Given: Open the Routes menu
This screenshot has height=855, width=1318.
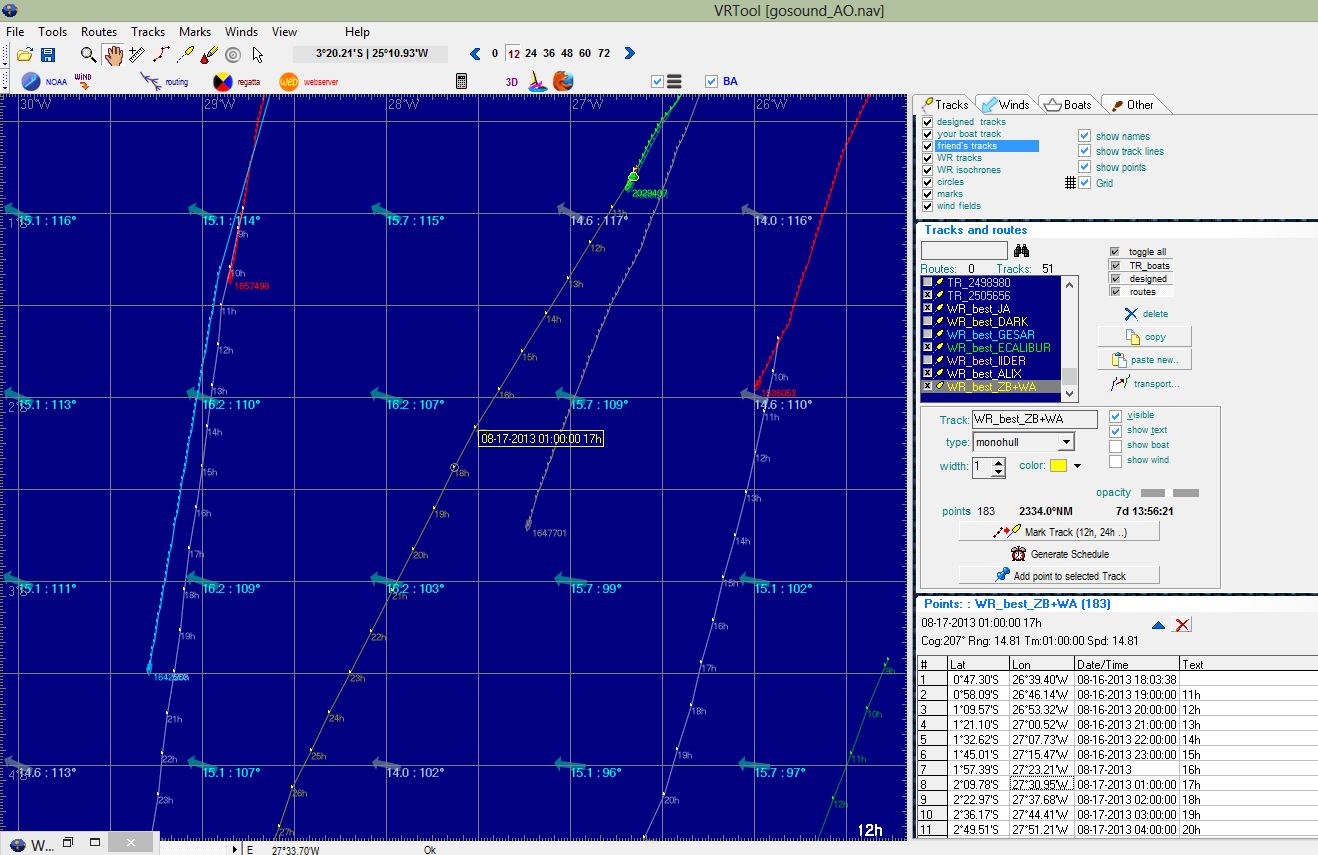Looking at the screenshot, I should point(99,32).
